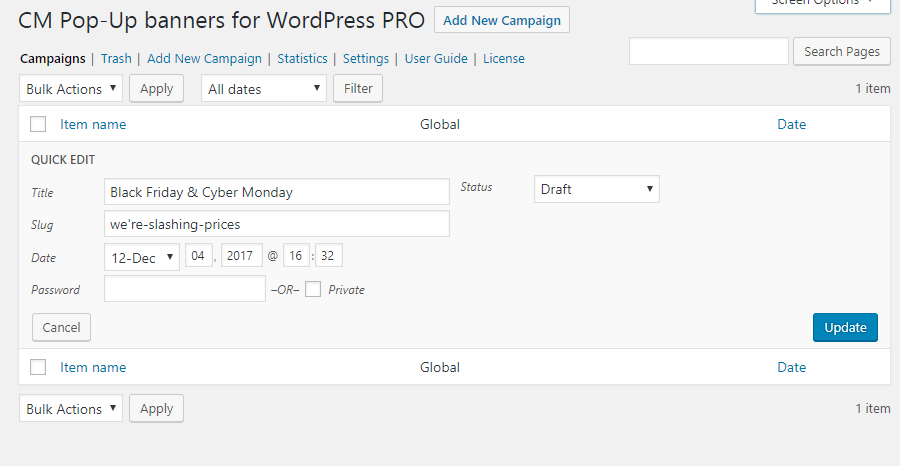Open the month dropdown showing 12-Dec
900x466 pixels.
[x=142, y=257]
